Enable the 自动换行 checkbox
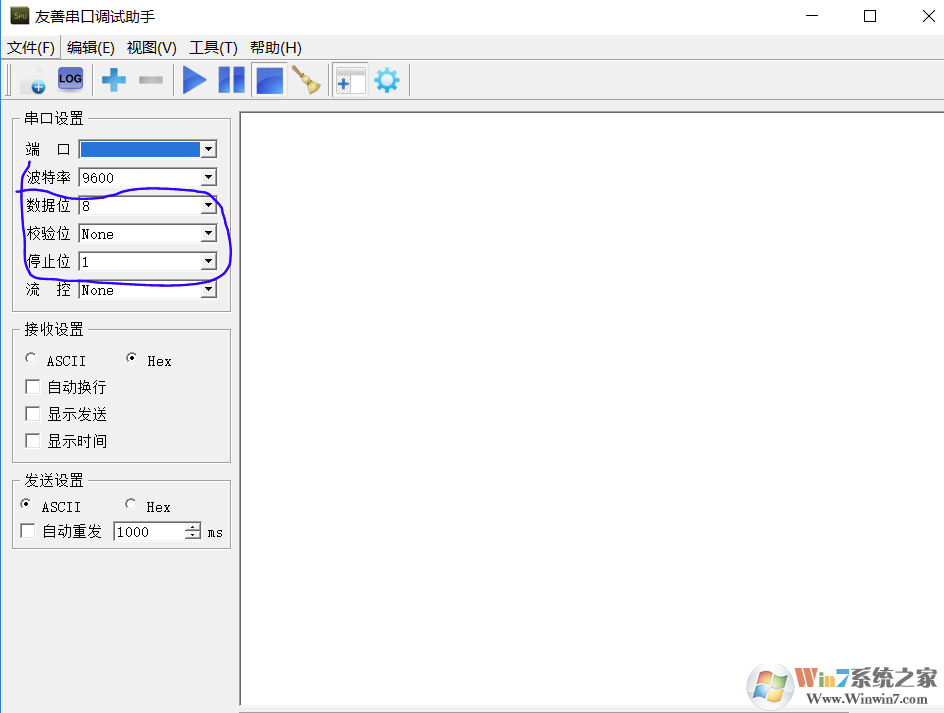The height and width of the screenshot is (713, 944). point(33,387)
